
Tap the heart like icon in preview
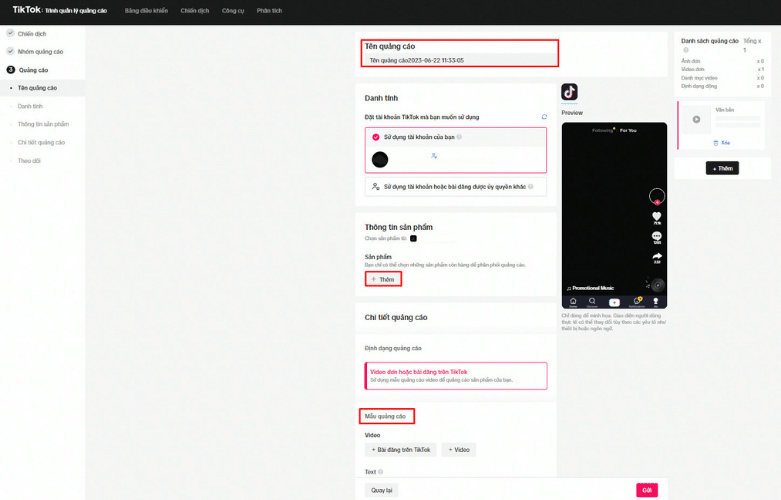(x=656, y=216)
